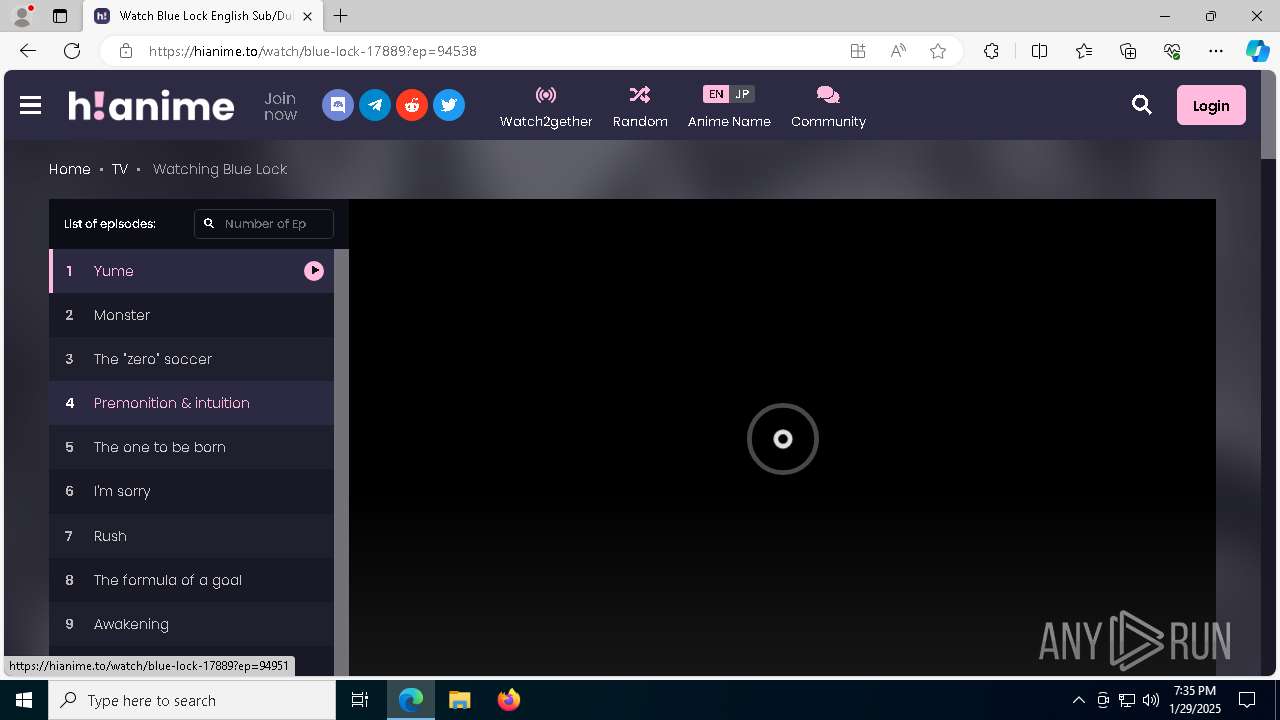This screenshot has width=1280, height=720.
Task: Open volume control in tray
Action: click(1151, 700)
